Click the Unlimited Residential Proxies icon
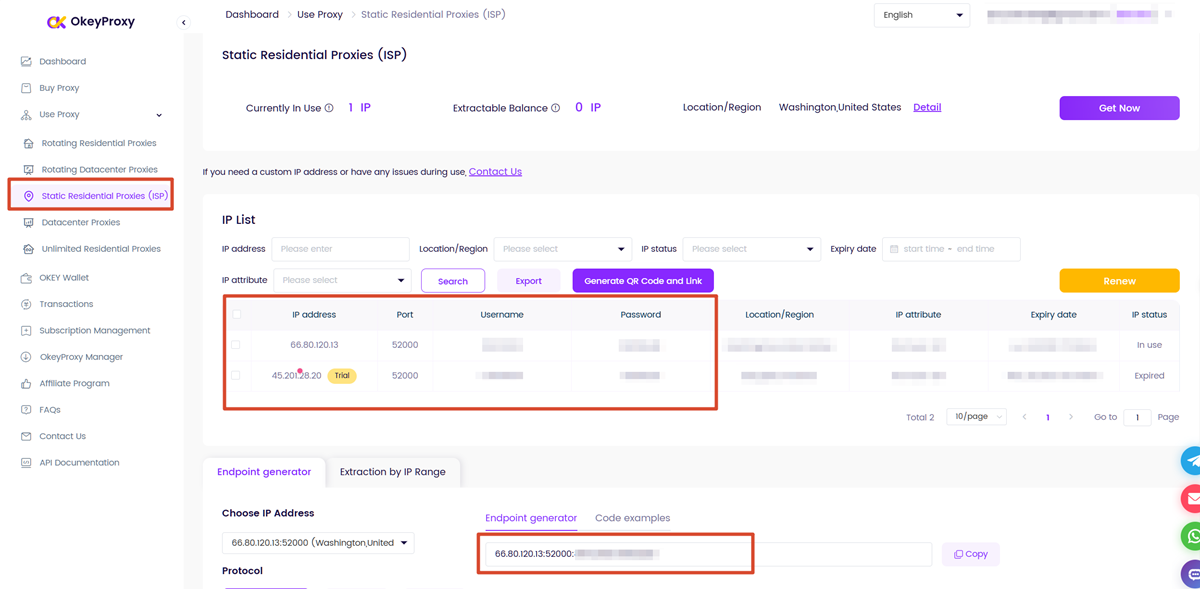Screen dimensions: 1200x589 click(29, 249)
